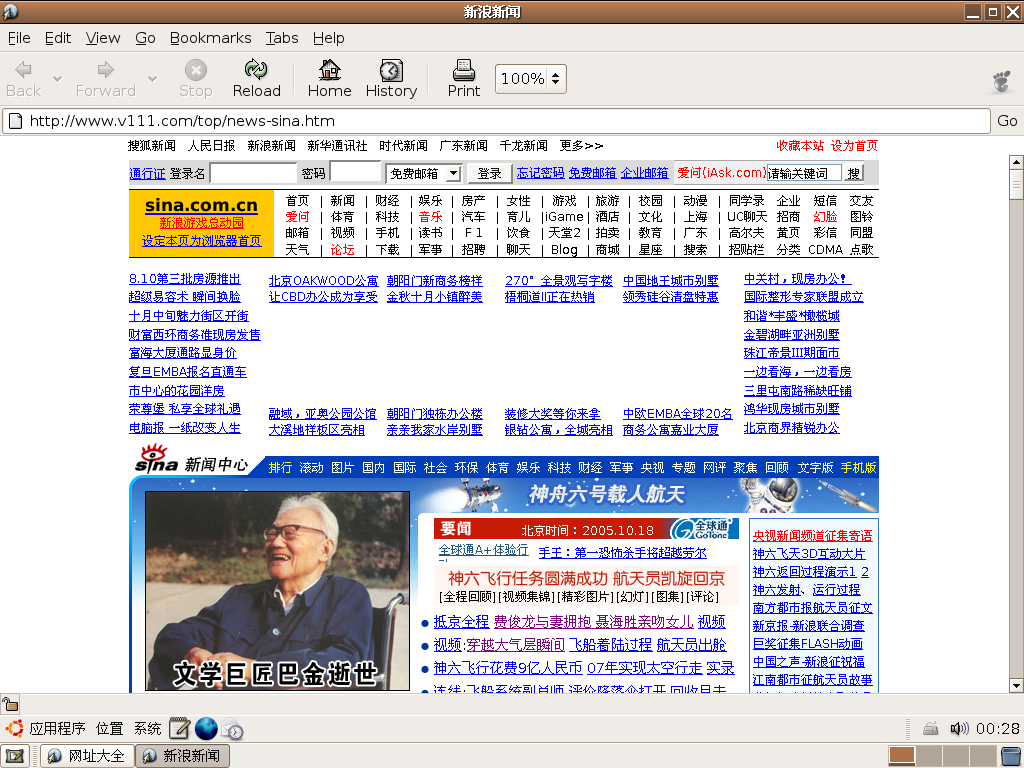Open the Tabs menu

(x=281, y=38)
